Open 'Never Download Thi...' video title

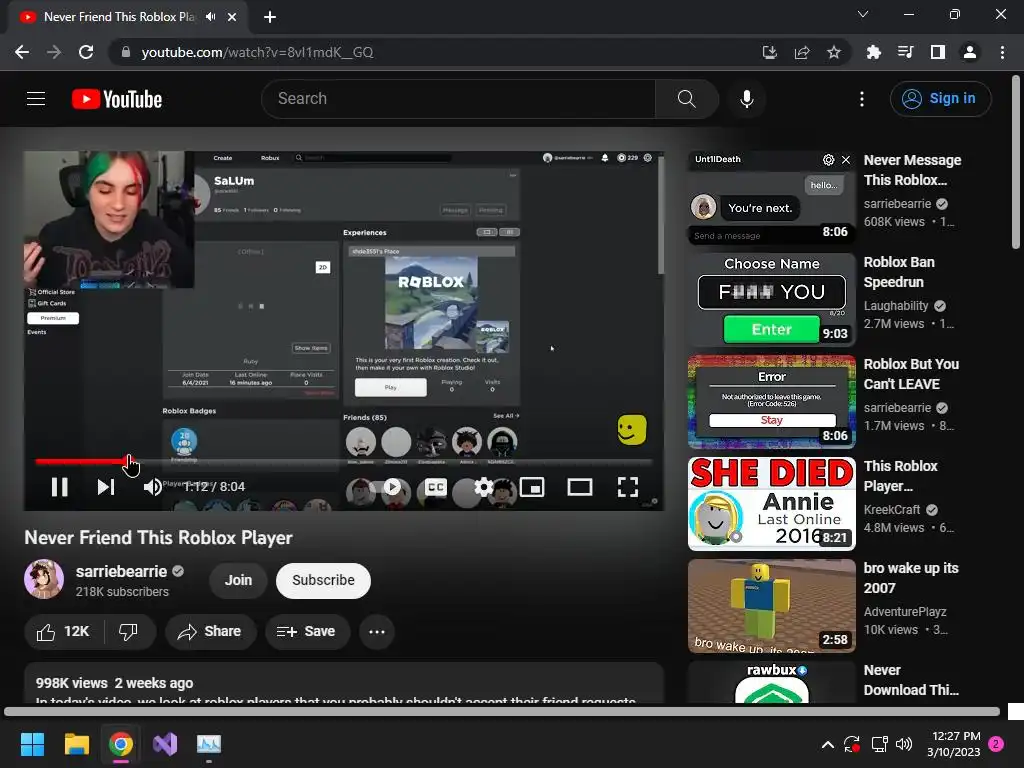[x=911, y=680]
